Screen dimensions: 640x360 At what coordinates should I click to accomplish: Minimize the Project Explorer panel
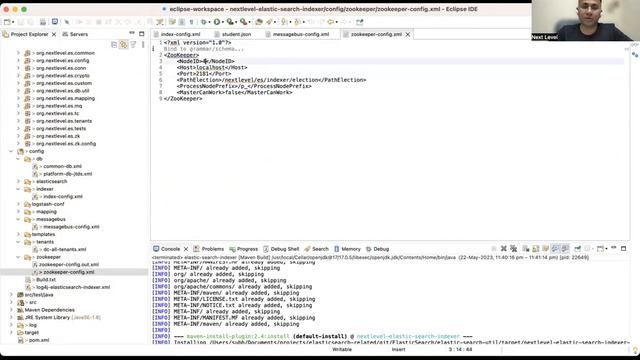pos(132,33)
